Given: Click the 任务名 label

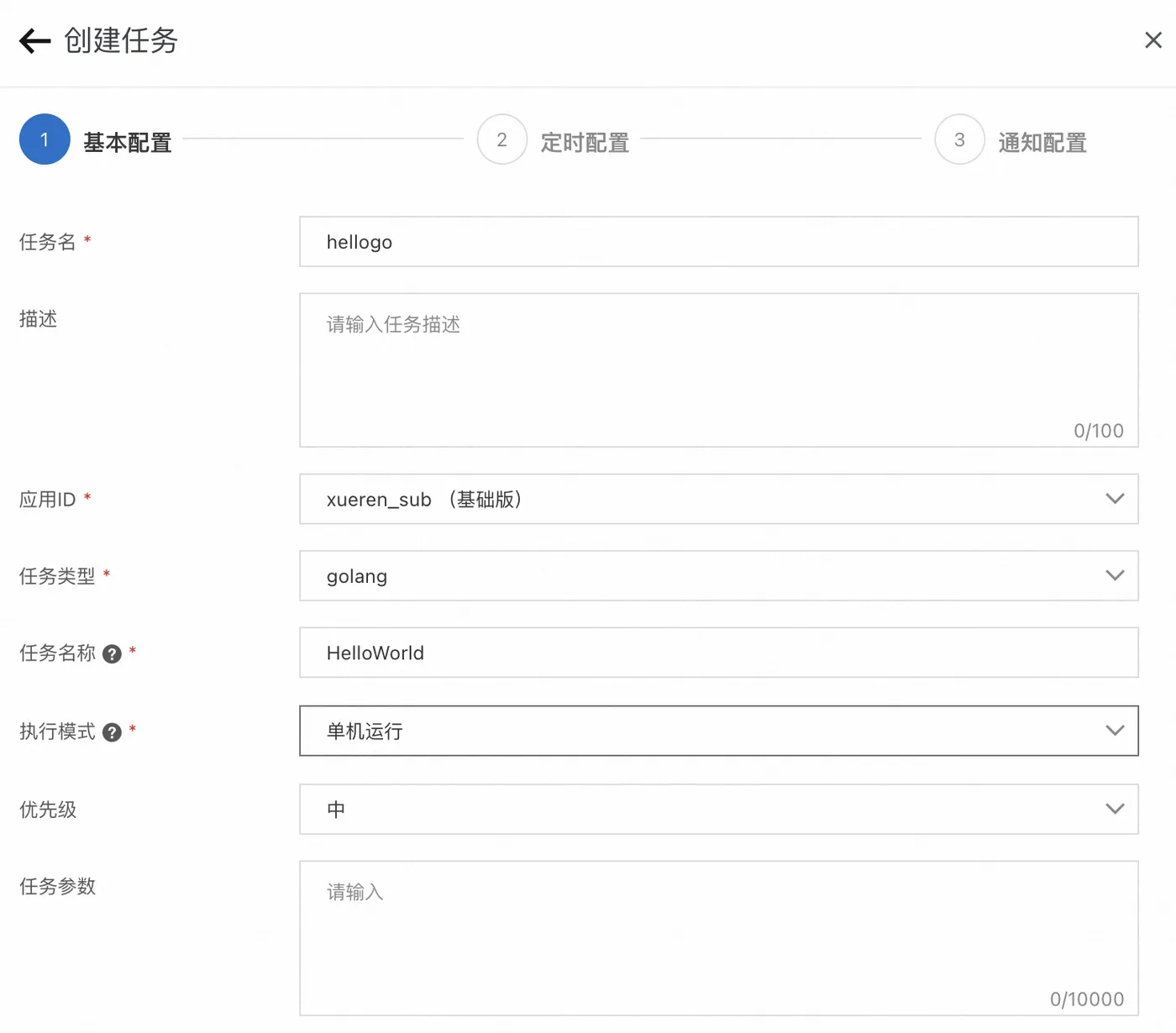Looking at the screenshot, I should [x=48, y=242].
